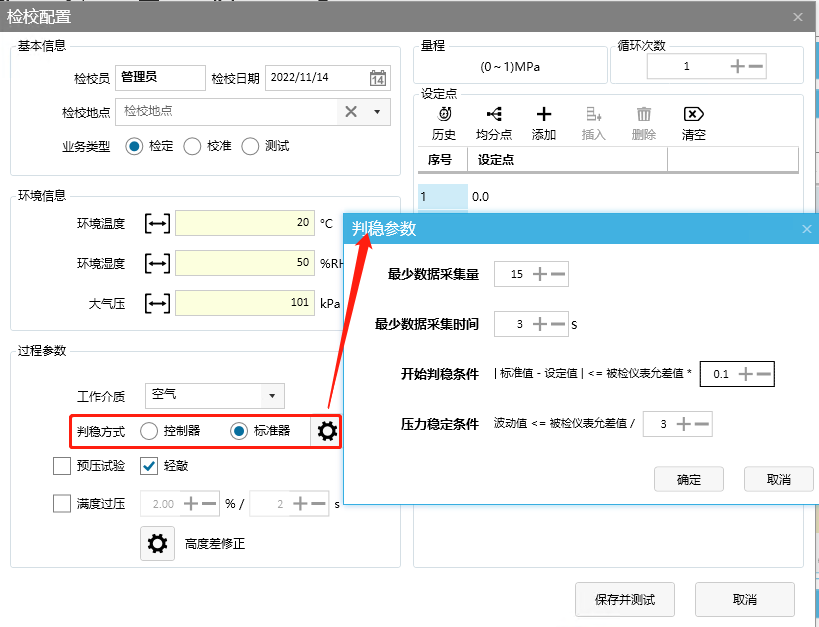Viewport: 819px width, 627px height.
Task: Click the 环境温度 range icon
Action: pyautogui.click(x=157, y=224)
